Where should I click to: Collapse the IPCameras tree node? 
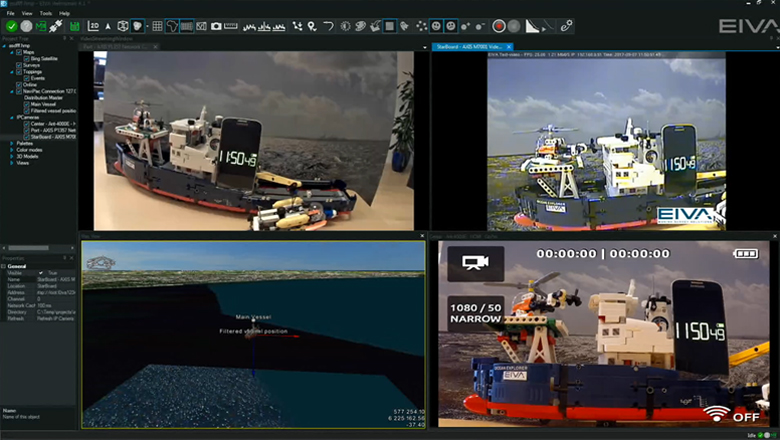point(12,117)
